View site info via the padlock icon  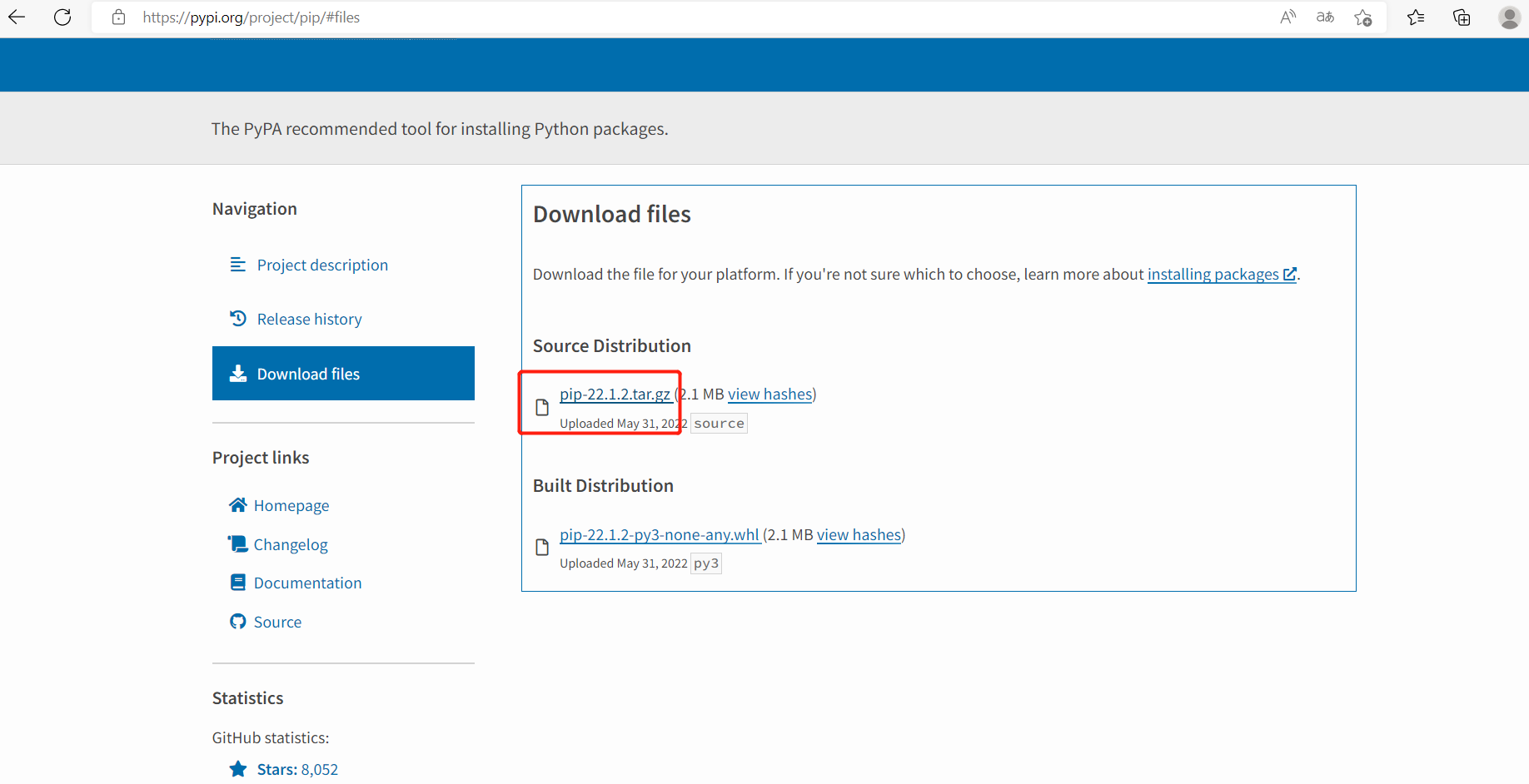119,17
